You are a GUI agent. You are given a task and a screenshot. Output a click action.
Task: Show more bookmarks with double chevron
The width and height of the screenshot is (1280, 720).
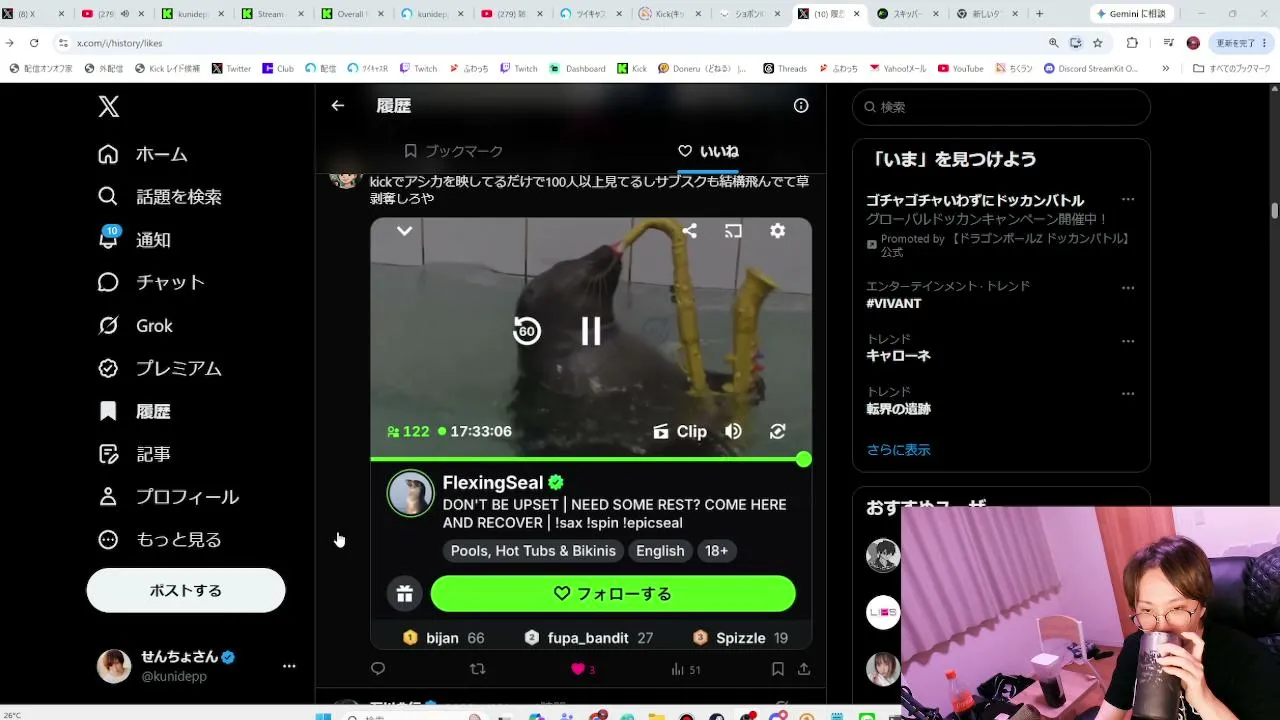[1165, 69]
